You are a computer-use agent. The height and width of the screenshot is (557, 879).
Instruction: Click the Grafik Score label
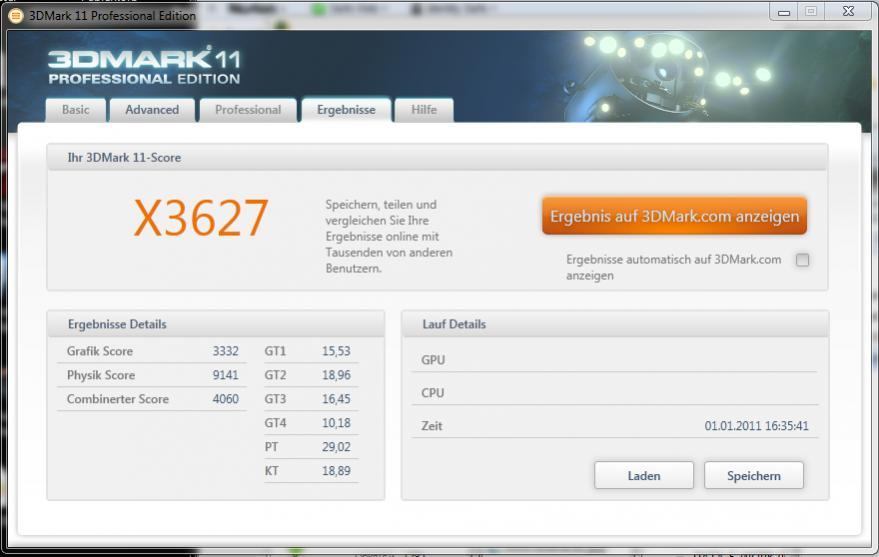coord(100,351)
